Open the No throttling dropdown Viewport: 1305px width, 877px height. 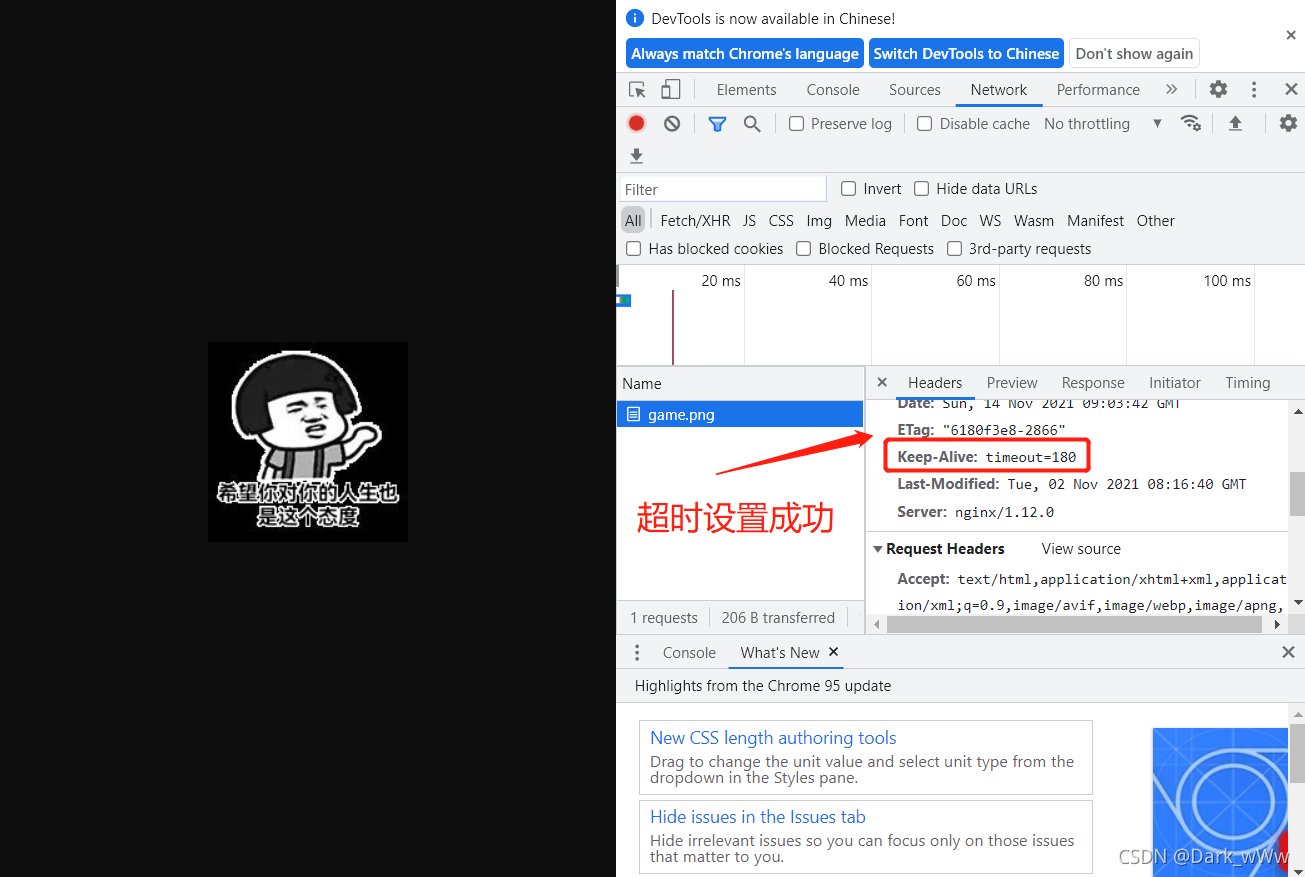1103,123
